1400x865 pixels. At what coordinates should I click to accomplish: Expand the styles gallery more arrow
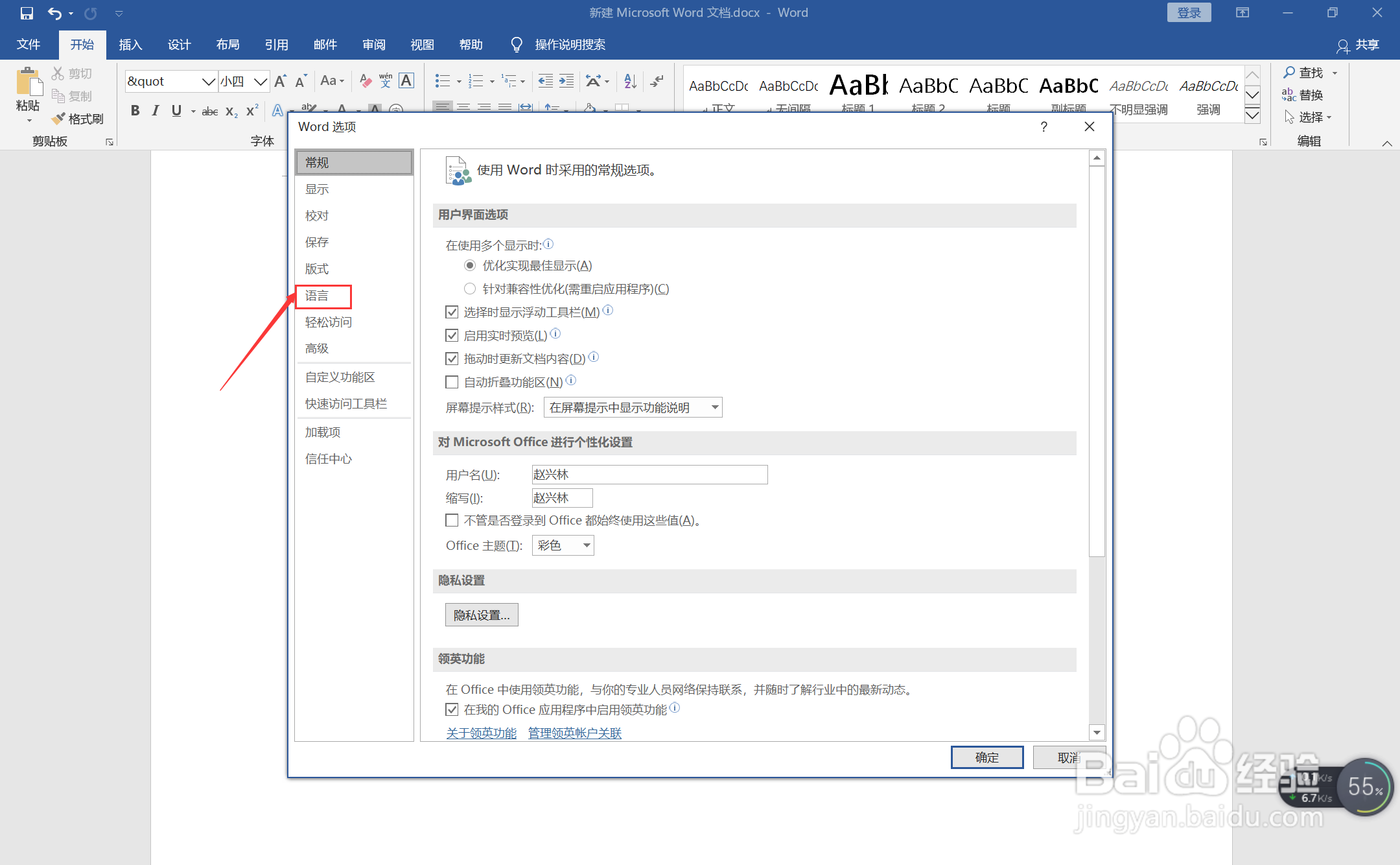tap(1252, 115)
